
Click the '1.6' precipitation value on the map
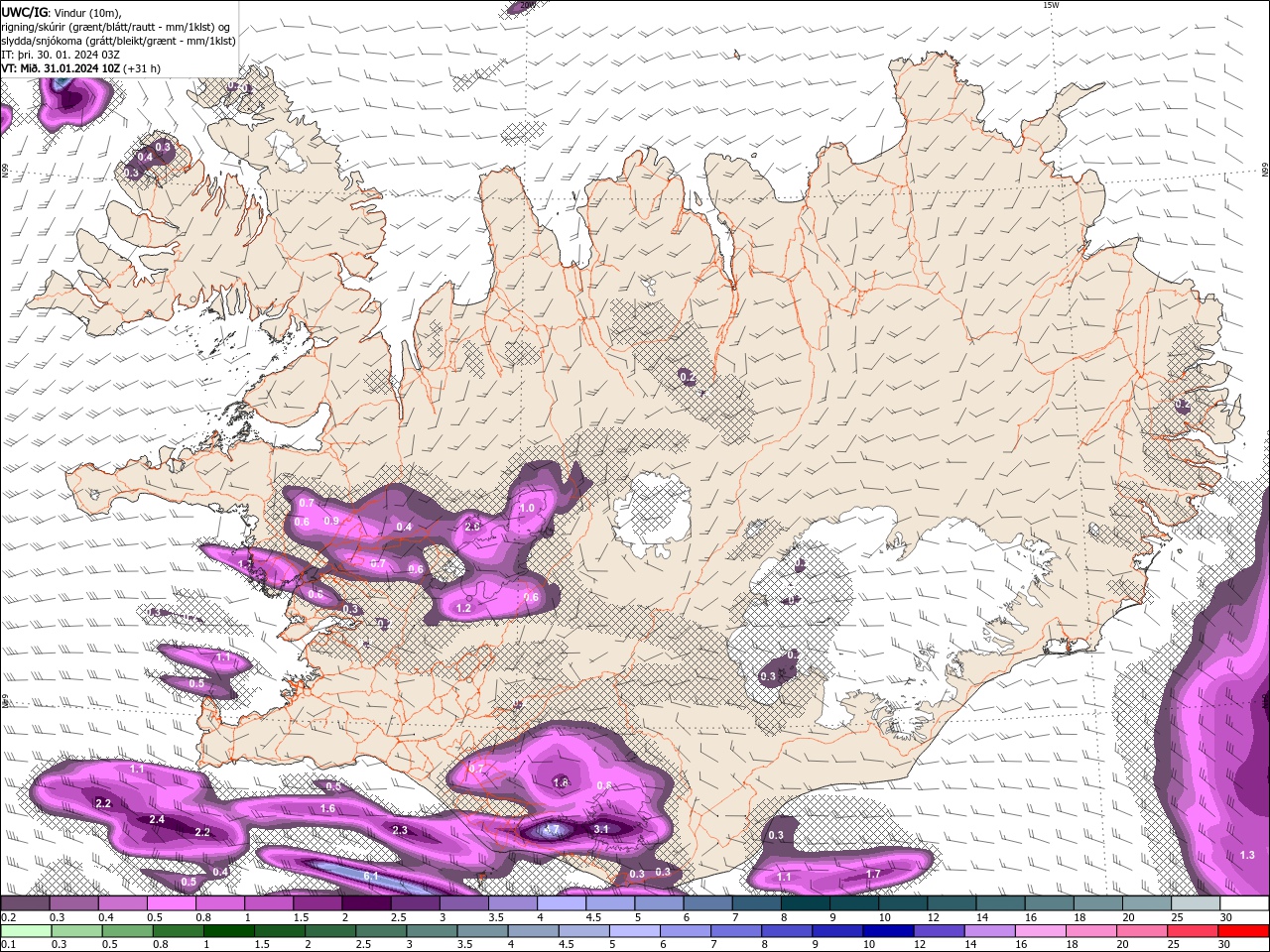click(x=328, y=809)
